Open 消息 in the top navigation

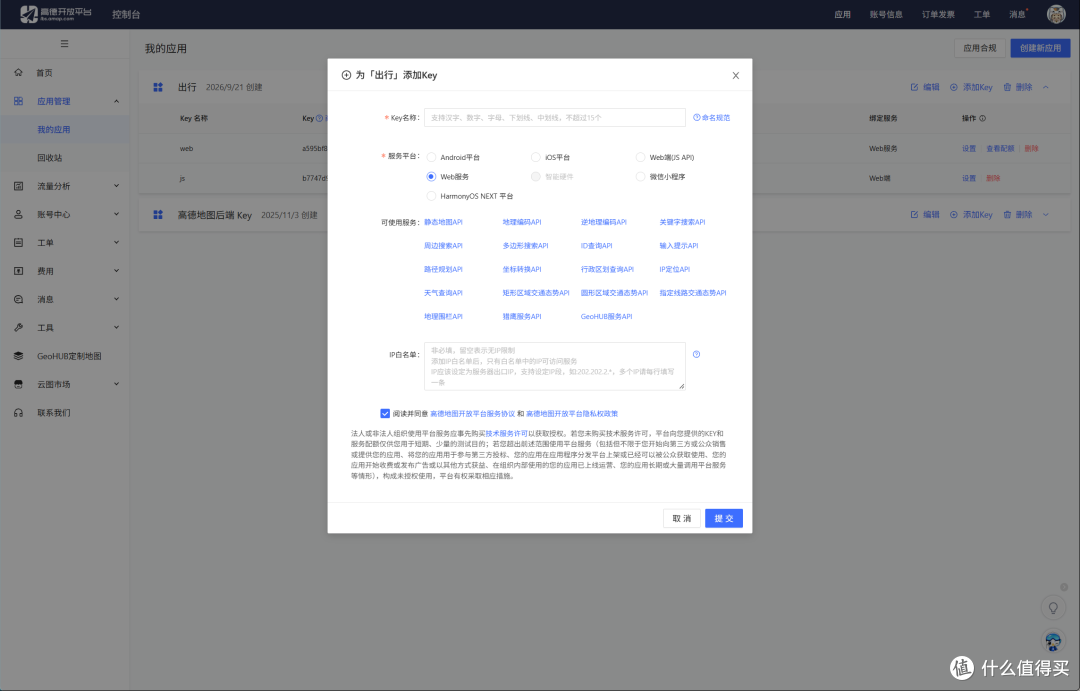[x=1017, y=14]
